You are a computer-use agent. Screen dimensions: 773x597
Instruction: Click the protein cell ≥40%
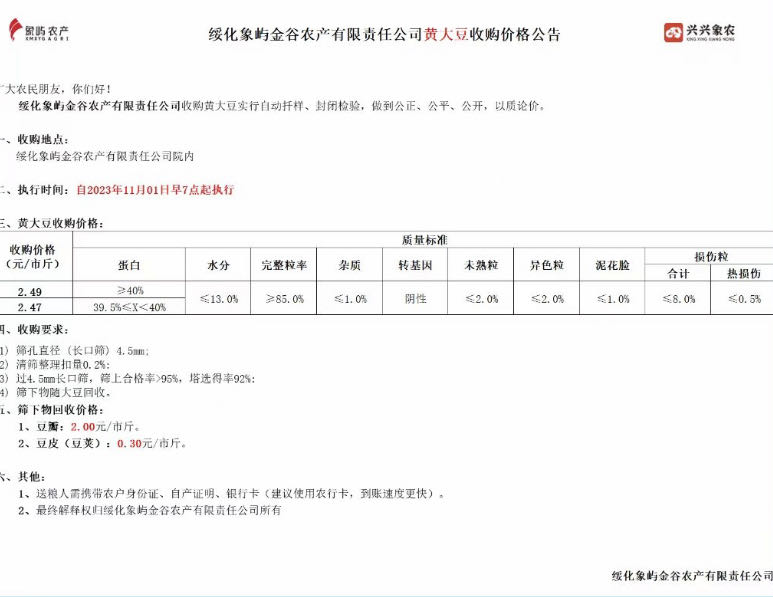130,290
